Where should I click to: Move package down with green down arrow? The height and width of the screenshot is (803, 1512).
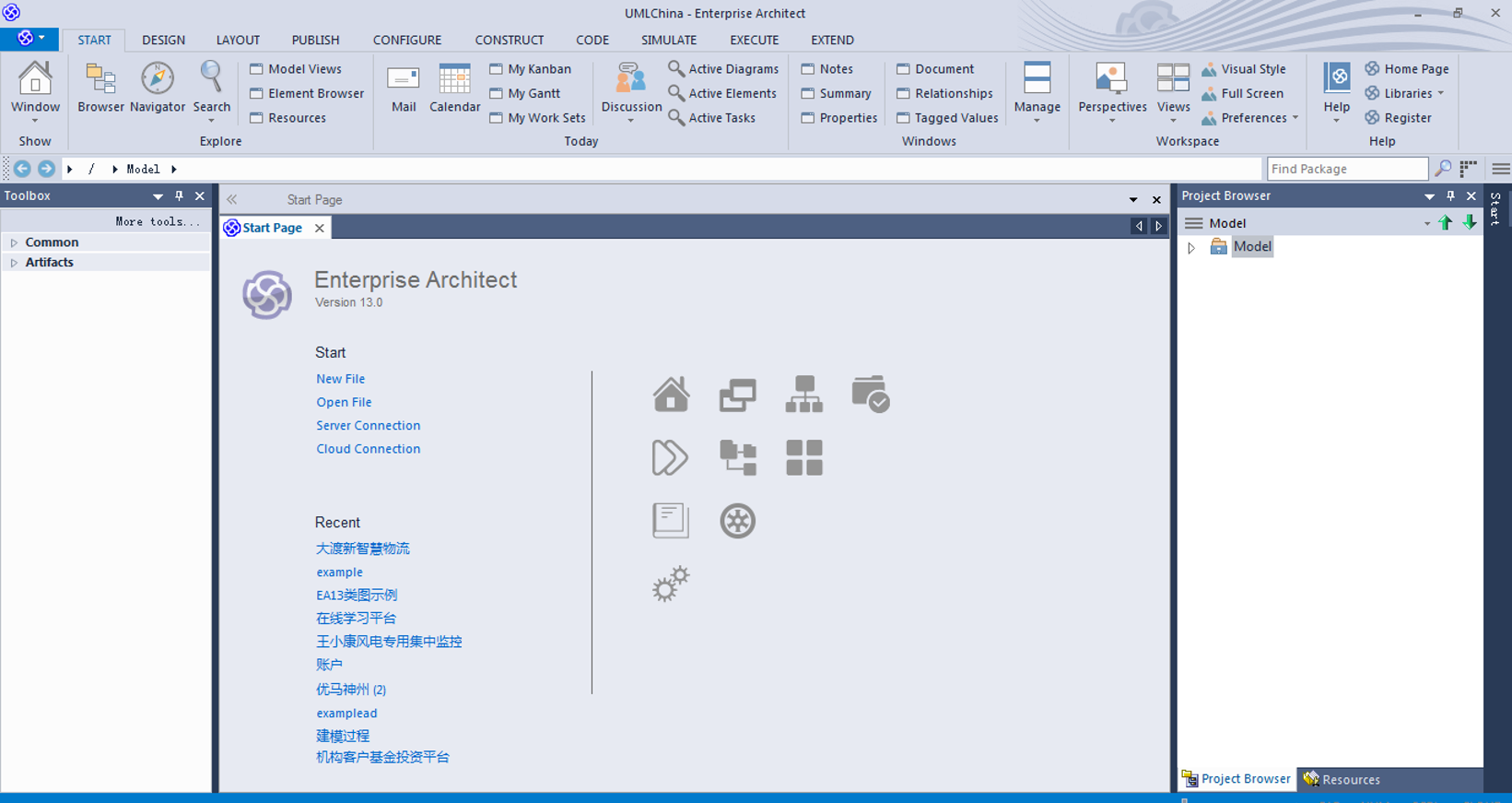(x=1470, y=222)
